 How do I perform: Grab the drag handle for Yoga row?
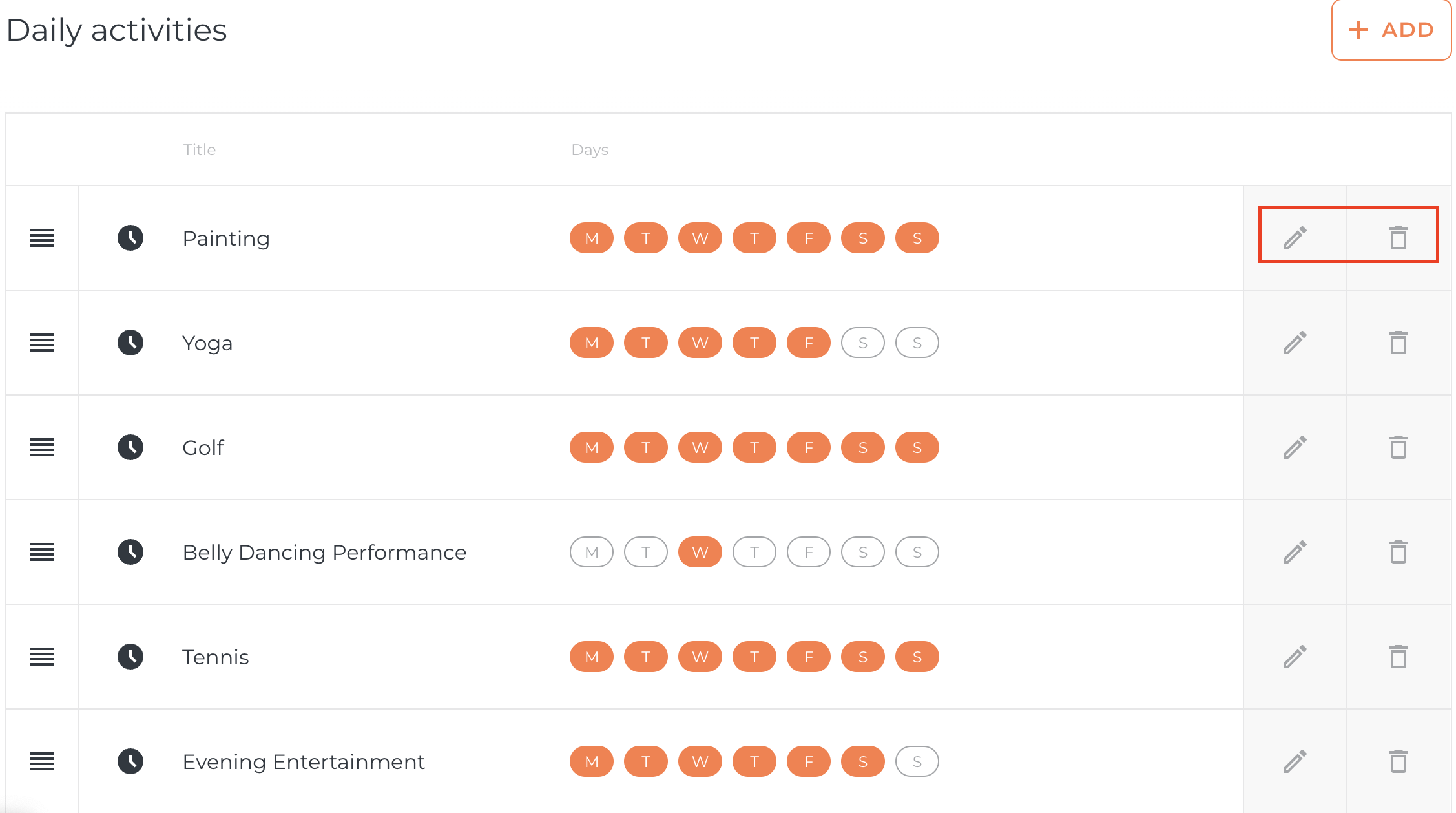point(42,343)
